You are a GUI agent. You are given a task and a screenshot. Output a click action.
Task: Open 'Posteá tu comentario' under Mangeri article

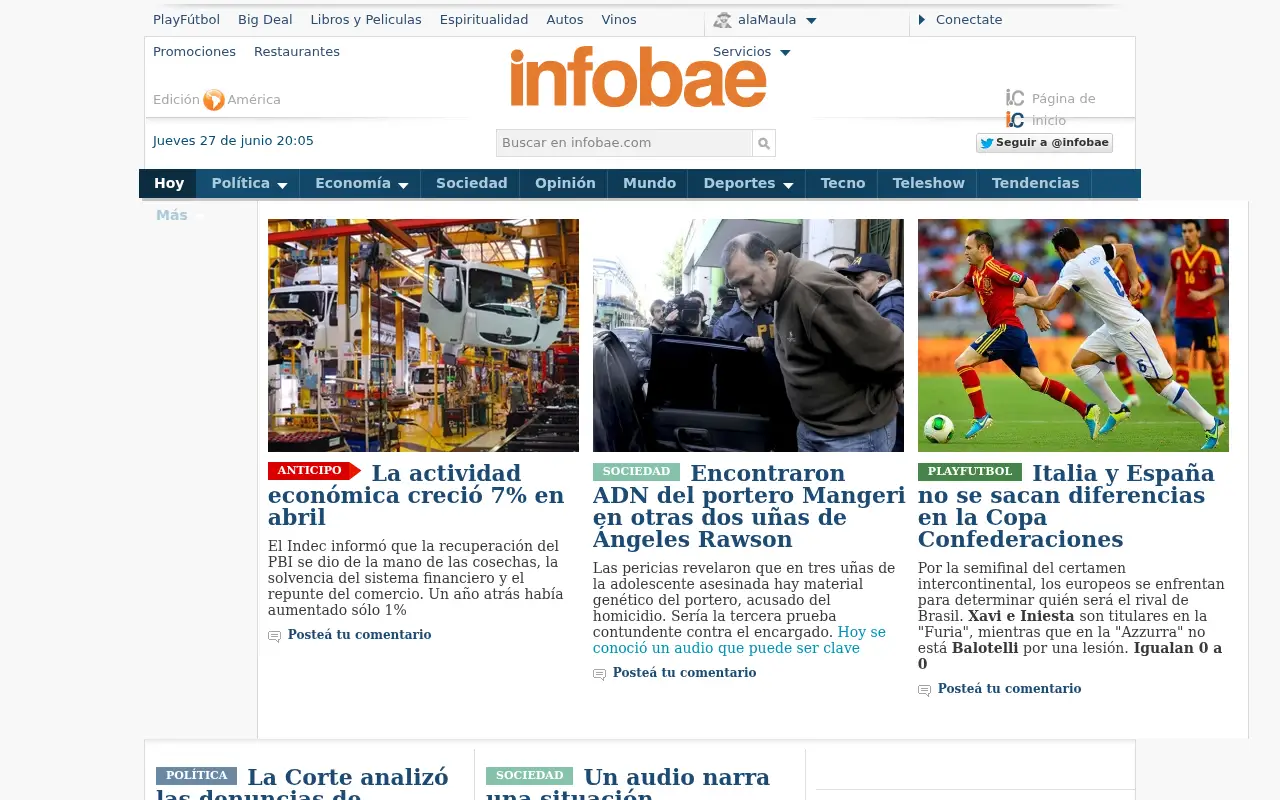coord(684,673)
